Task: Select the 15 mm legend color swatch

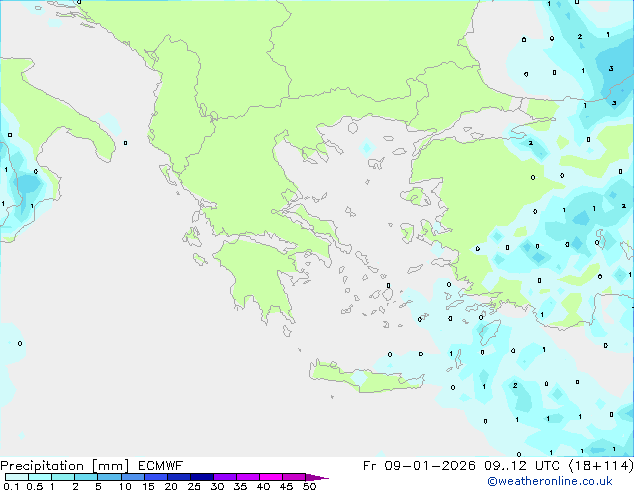Action: (155, 477)
